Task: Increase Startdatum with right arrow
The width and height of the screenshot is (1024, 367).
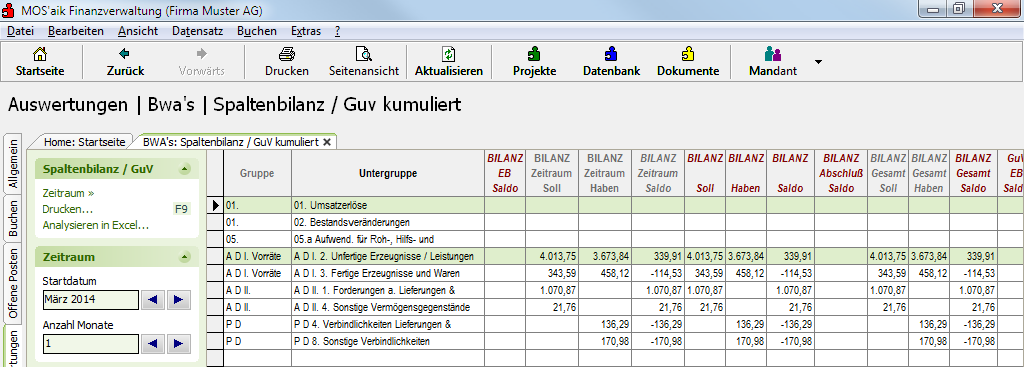Action: [178, 300]
